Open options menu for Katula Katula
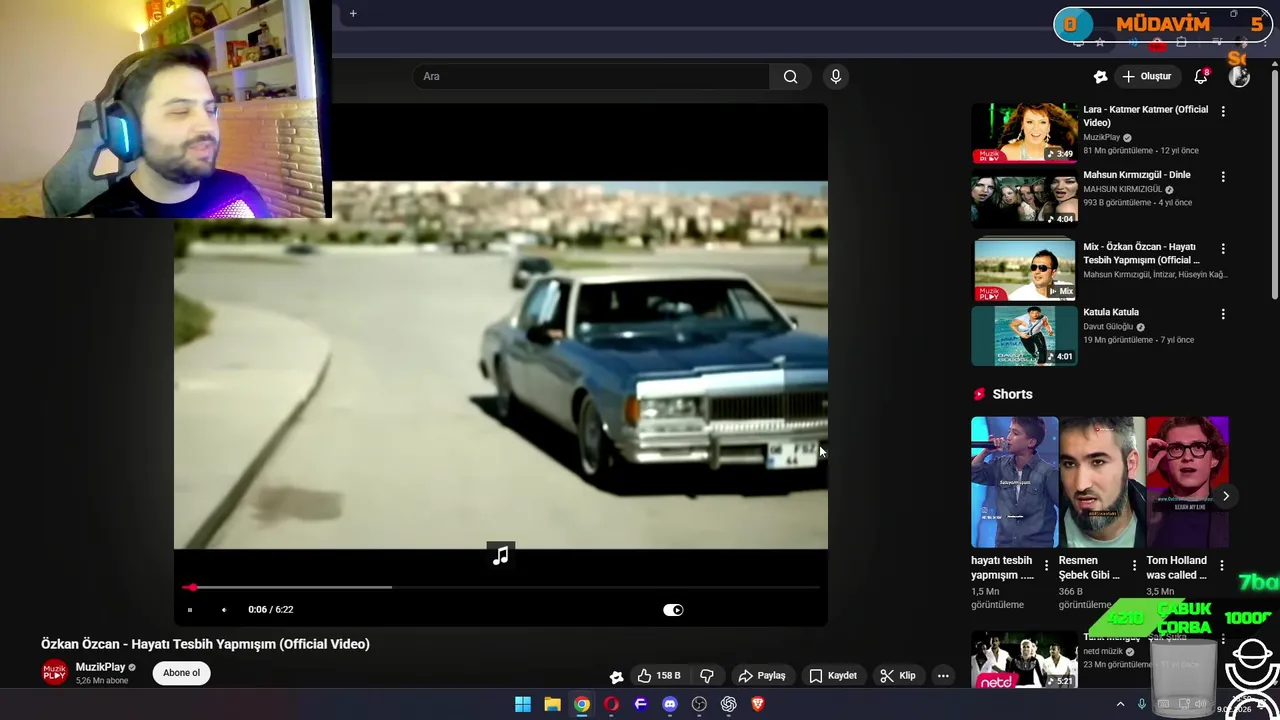 pyautogui.click(x=1223, y=313)
